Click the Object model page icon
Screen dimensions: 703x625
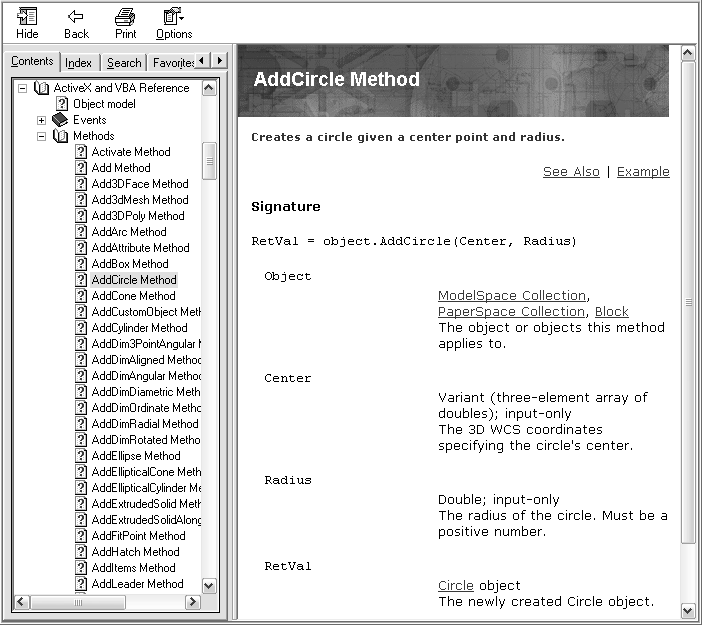coord(62,104)
